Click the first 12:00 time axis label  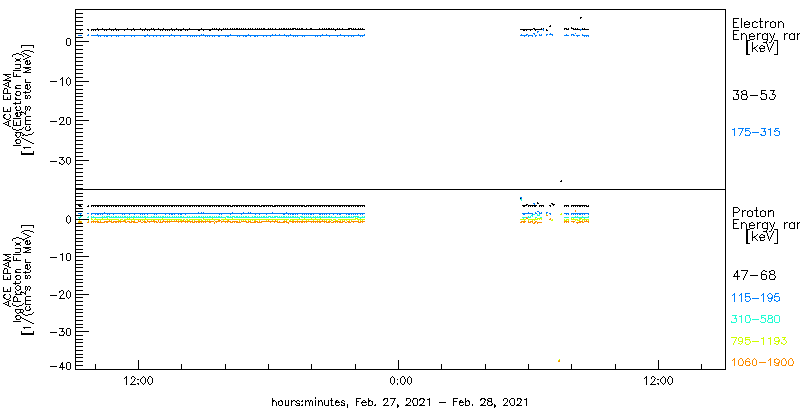(138, 381)
